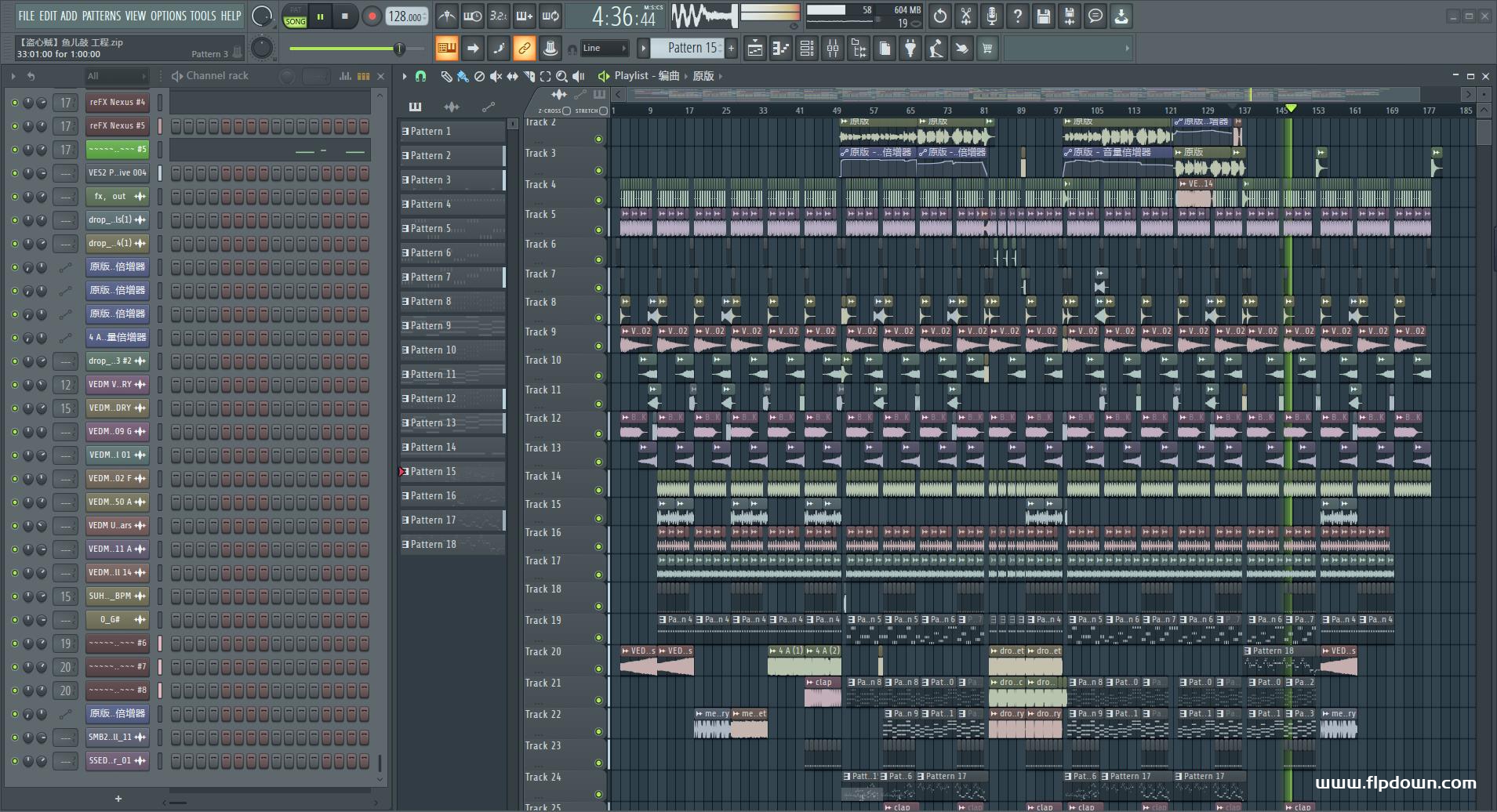Select the Zoom magnifier tool in Playlist

click(x=561, y=76)
